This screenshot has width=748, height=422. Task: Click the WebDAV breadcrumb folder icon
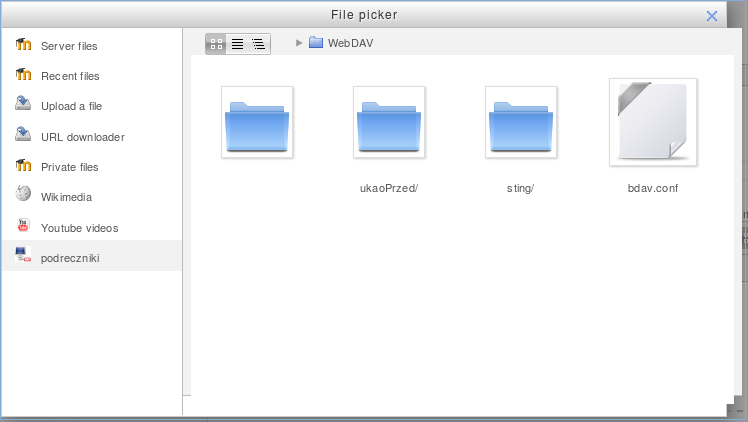click(316, 42)
